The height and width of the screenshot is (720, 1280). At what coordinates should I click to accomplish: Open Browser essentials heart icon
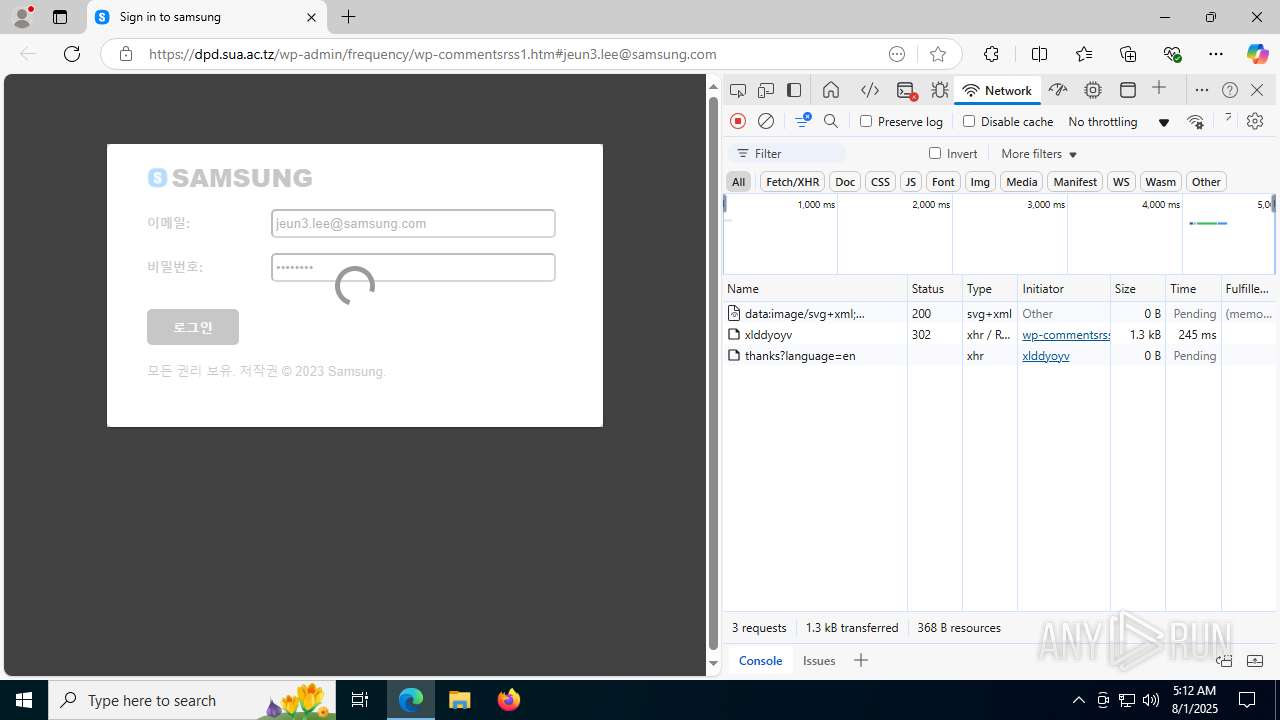point(1172,54)
